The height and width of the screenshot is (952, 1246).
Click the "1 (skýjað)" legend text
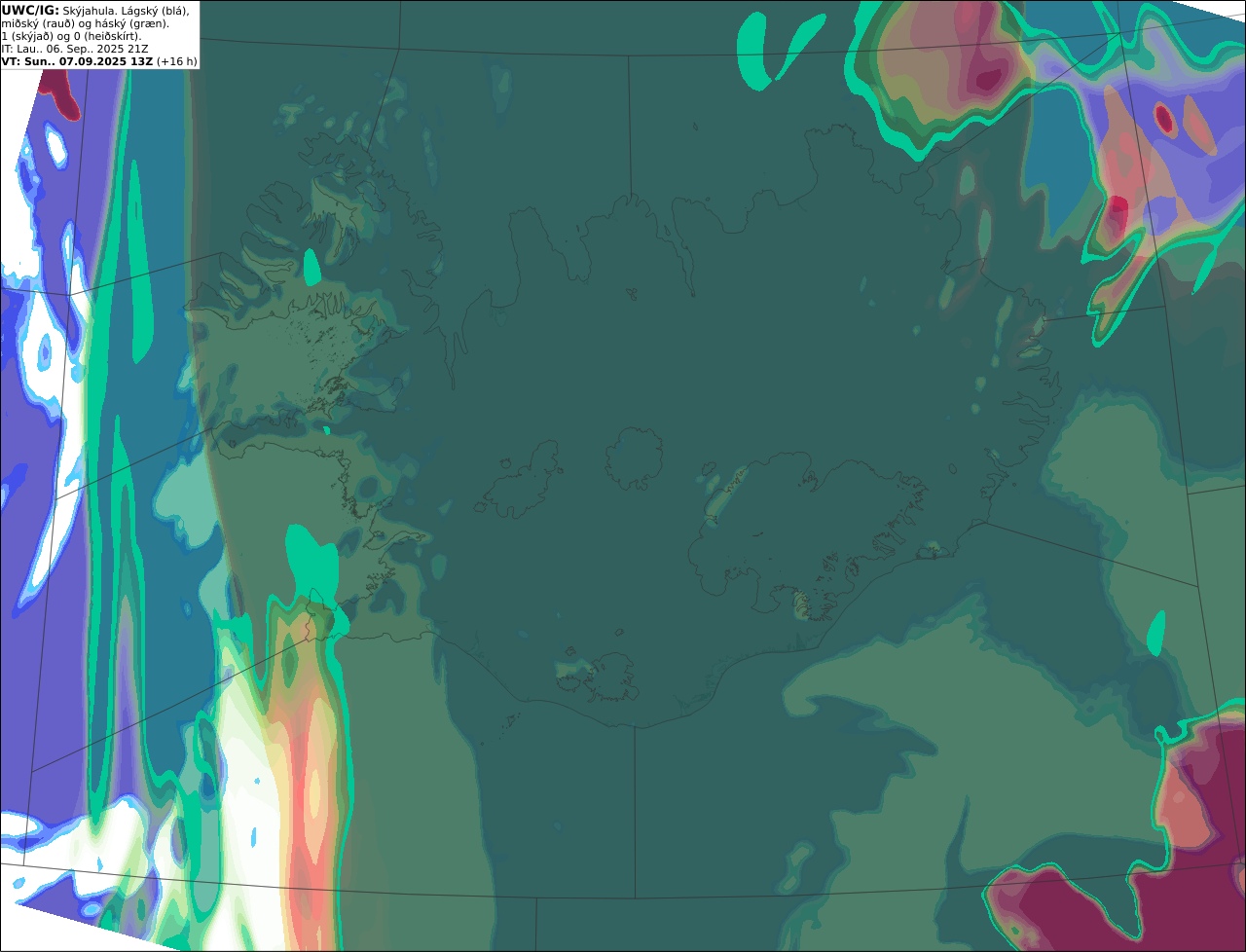click(x=27, y=37)
